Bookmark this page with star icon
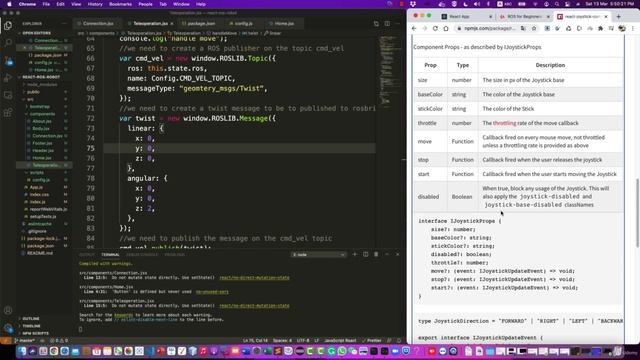This screenshot has height=360, width=640. [533, 29]
